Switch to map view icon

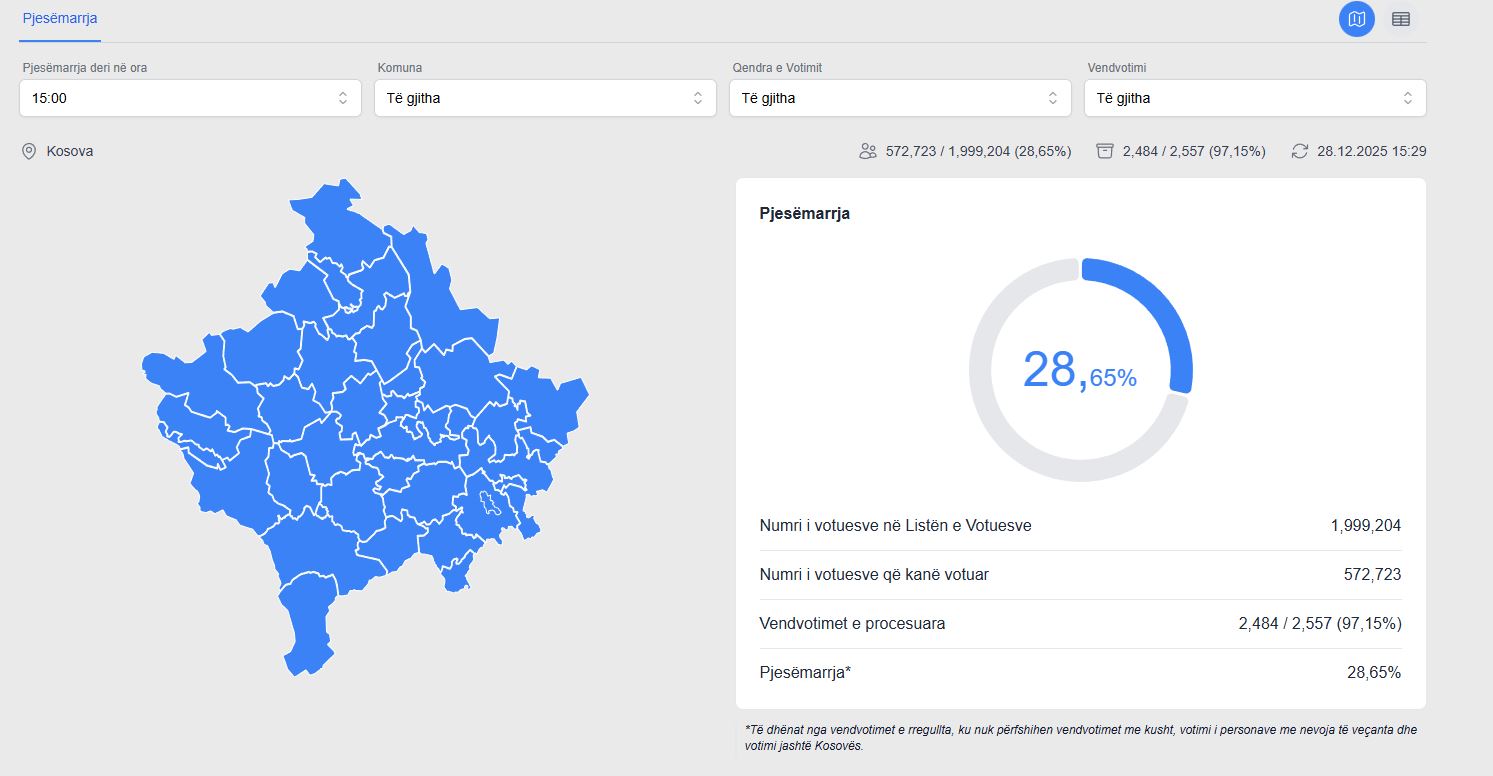[1356, 19]
